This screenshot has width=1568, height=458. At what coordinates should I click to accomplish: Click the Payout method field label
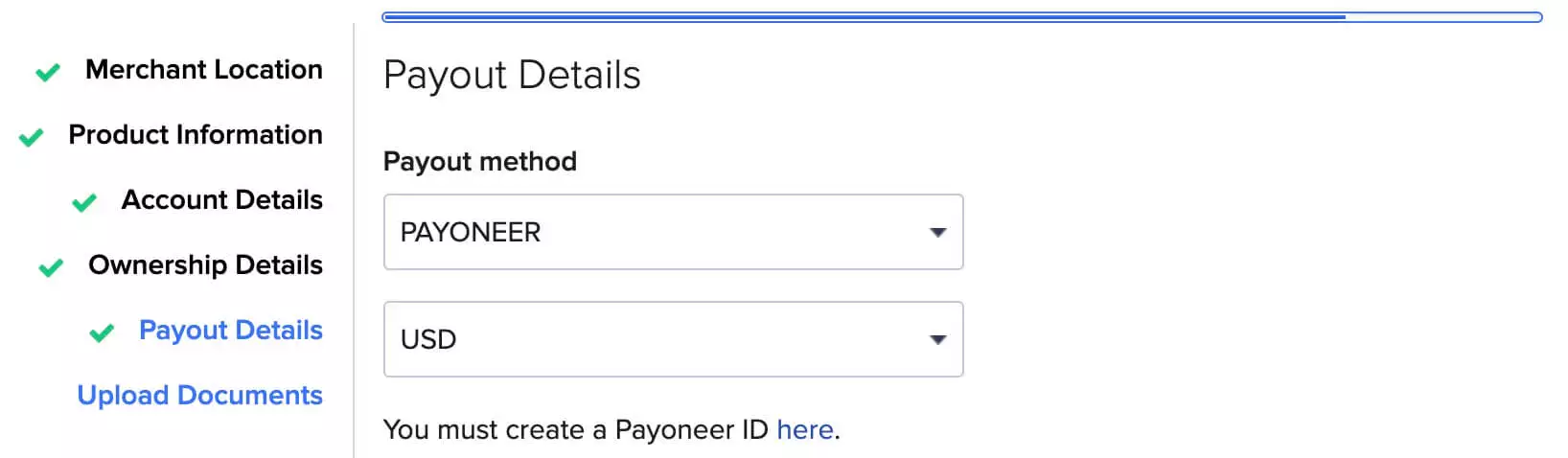point(480,162)
